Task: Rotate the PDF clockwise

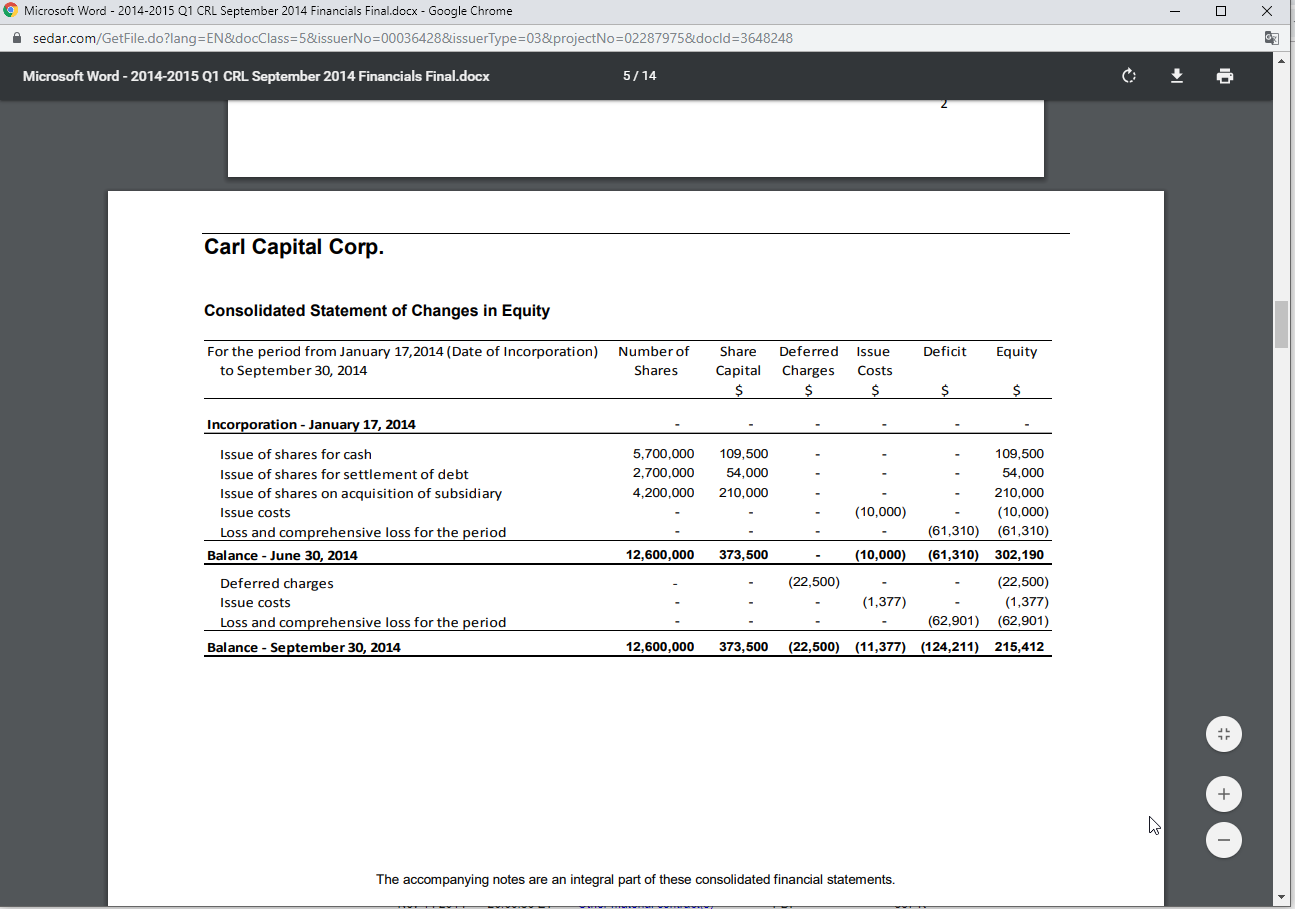Action: point(1129,76)
